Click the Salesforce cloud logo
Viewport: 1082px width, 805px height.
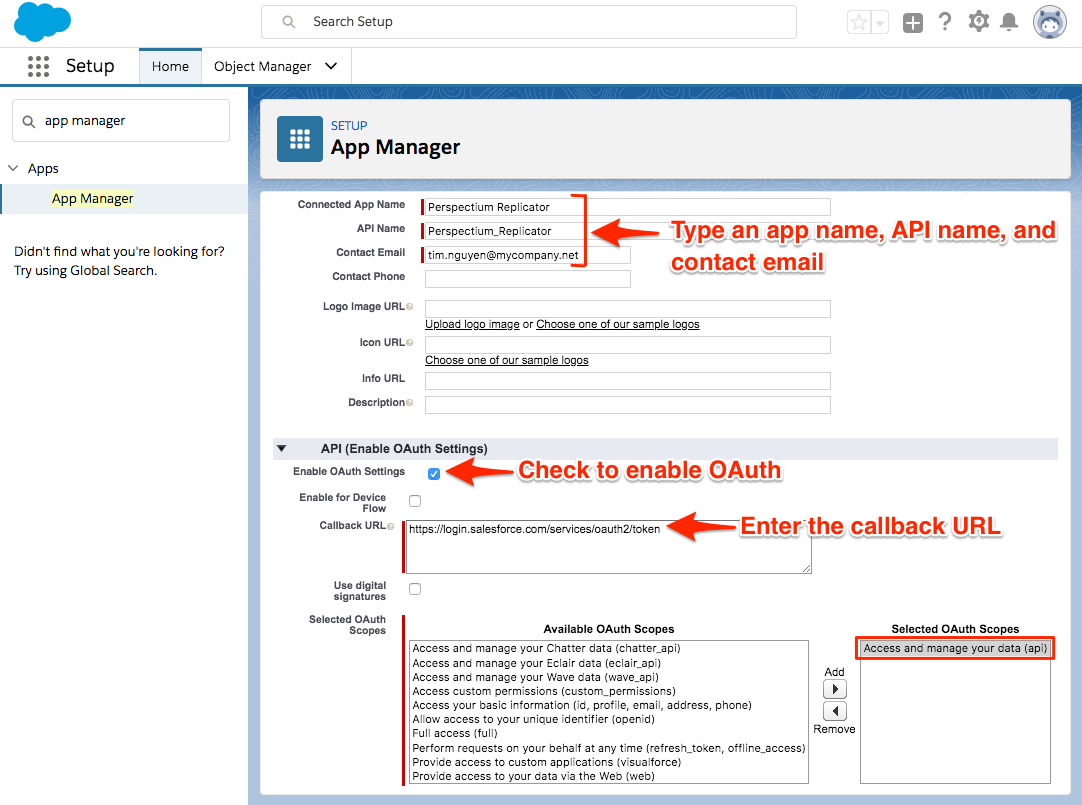(x=42, y=21)
